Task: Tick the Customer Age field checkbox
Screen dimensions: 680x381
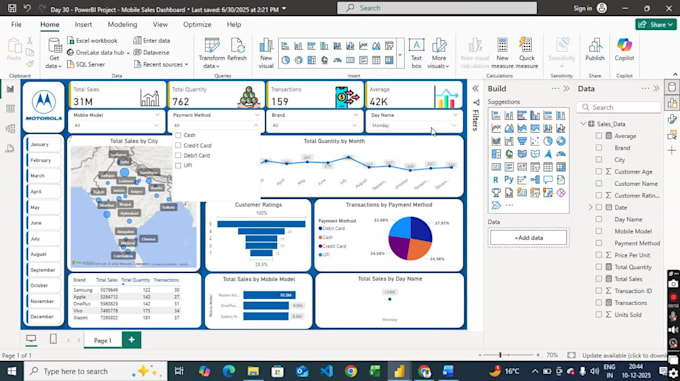Action: click(598, 172)
